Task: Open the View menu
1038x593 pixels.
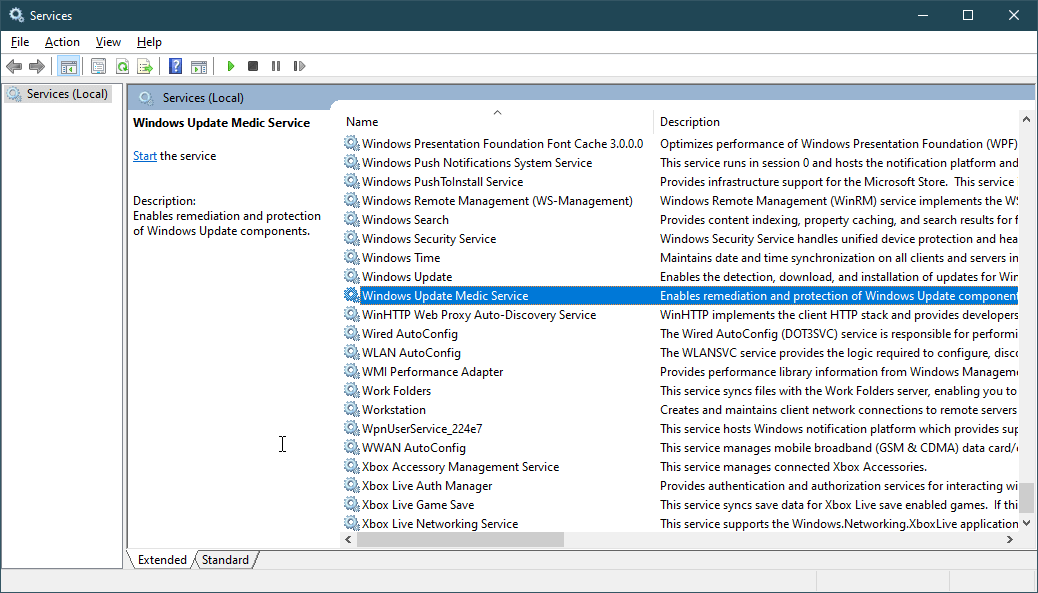Action: pos(108,42)
